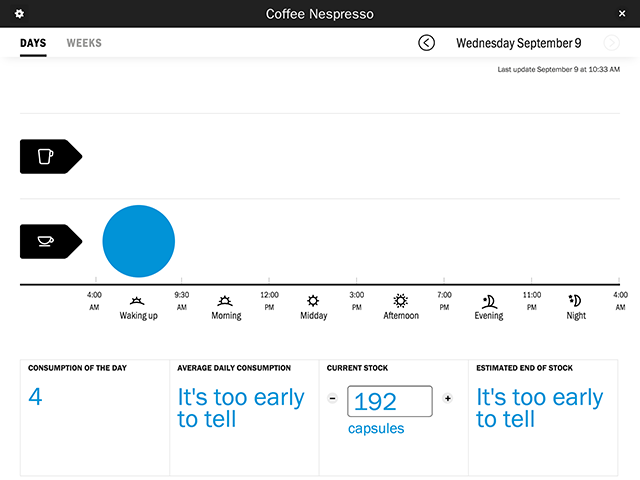Decrease current stock with minus button
Image resolution: width=640 pixels, height=480 pixels.
tap(333, 398)
